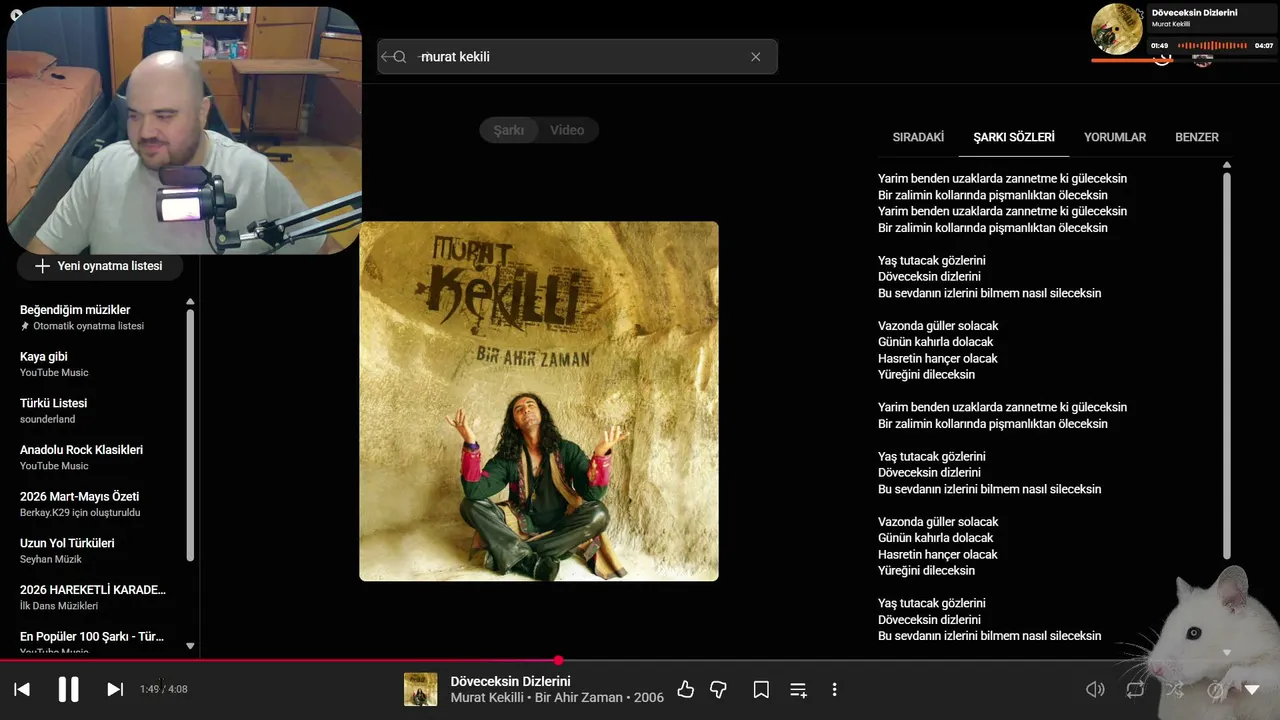Toggle shuffle playback

point(1174,689)
